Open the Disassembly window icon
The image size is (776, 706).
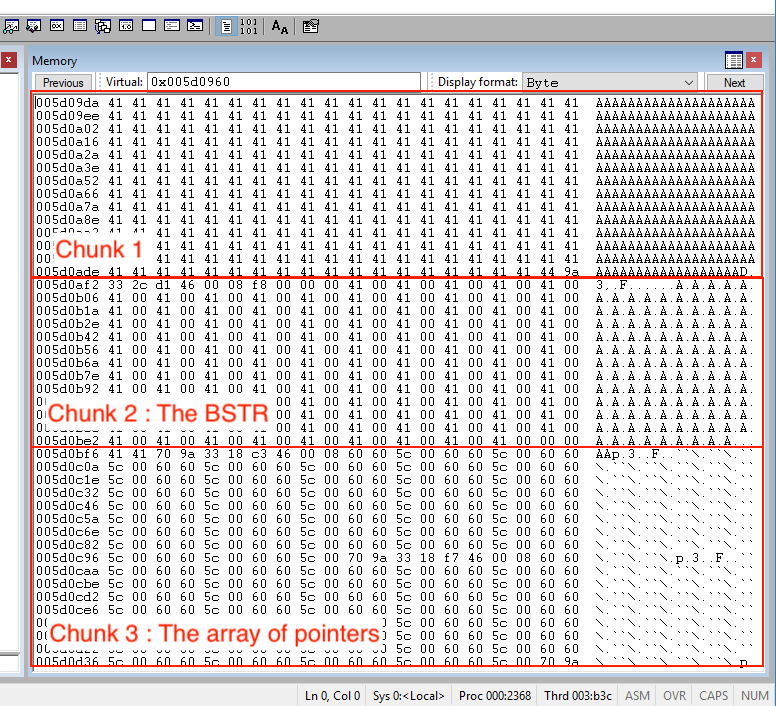126,26
